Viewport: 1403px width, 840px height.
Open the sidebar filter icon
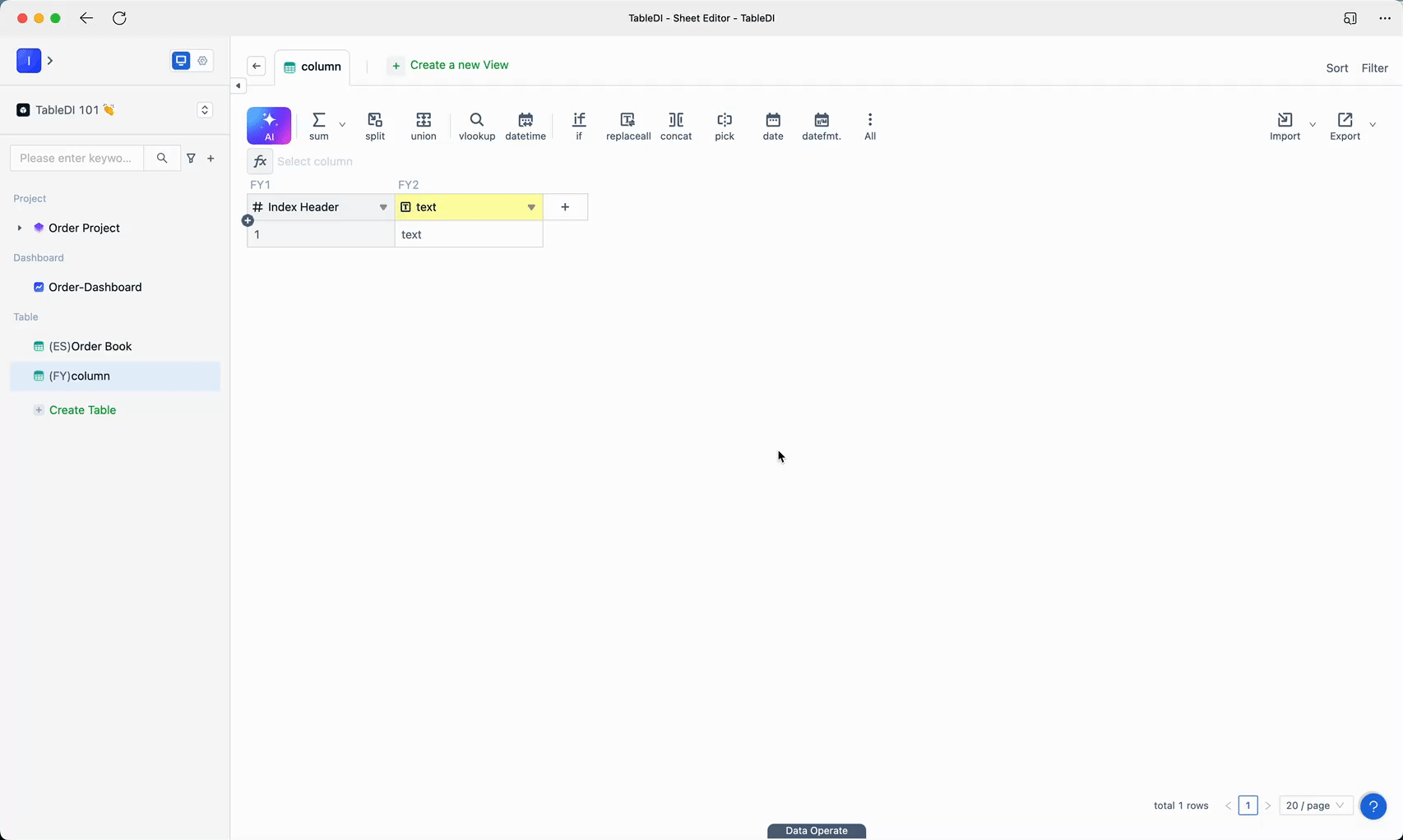[191, 158]
